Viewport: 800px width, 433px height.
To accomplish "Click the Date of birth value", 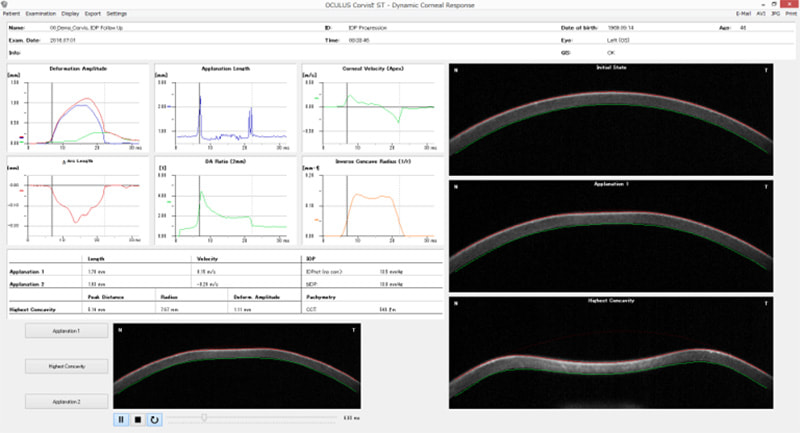I will click(620, 28).
